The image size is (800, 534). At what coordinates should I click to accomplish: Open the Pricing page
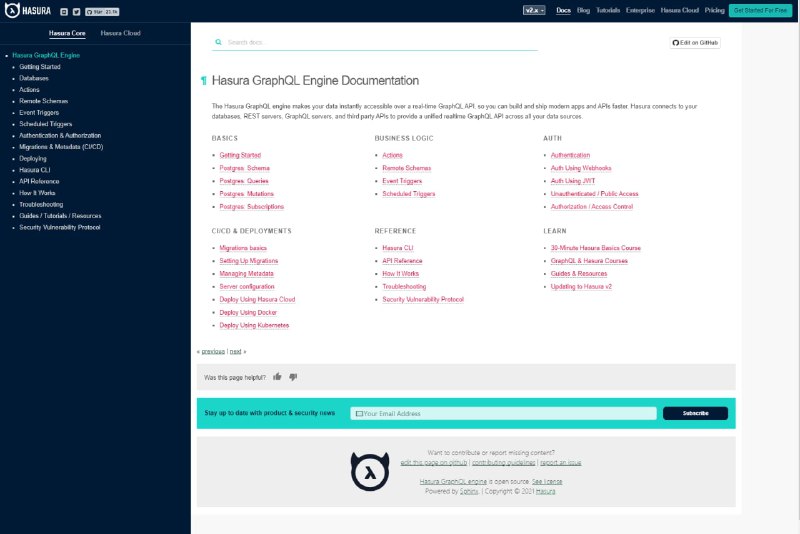coord(714,10)
